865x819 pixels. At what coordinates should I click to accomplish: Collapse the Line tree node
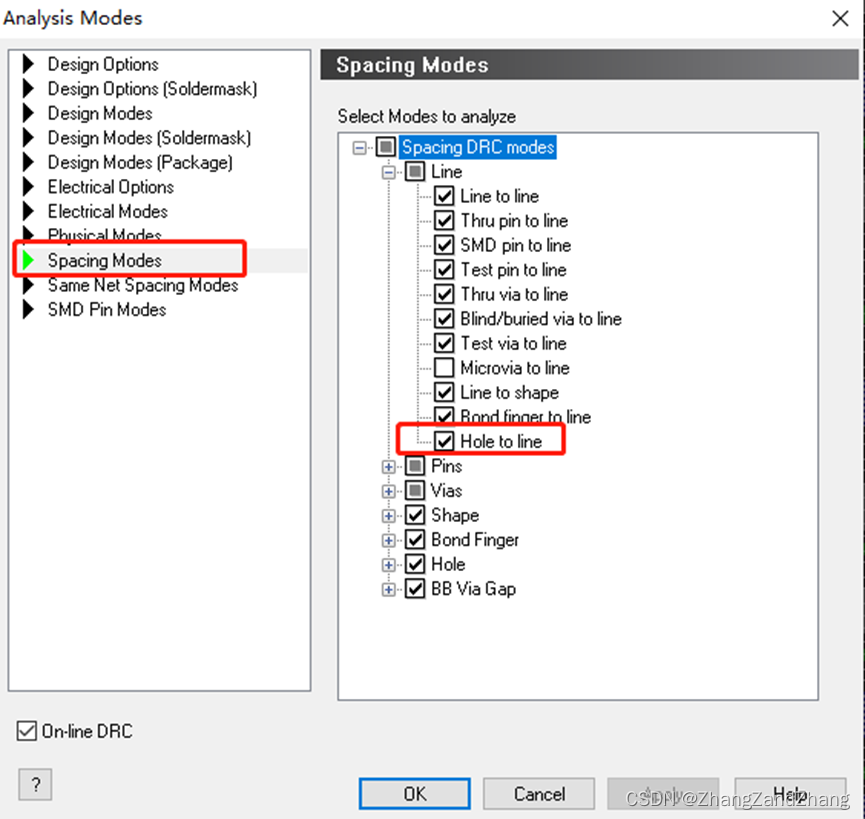[389, 172]
